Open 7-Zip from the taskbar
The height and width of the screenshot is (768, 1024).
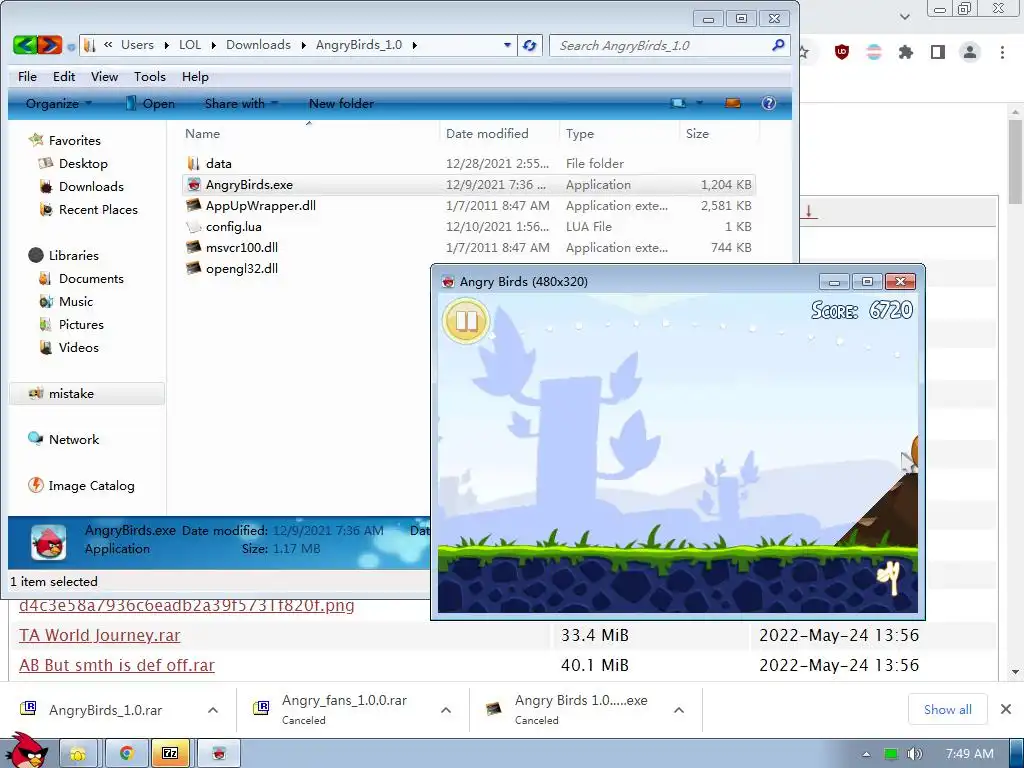click(170, 754)
